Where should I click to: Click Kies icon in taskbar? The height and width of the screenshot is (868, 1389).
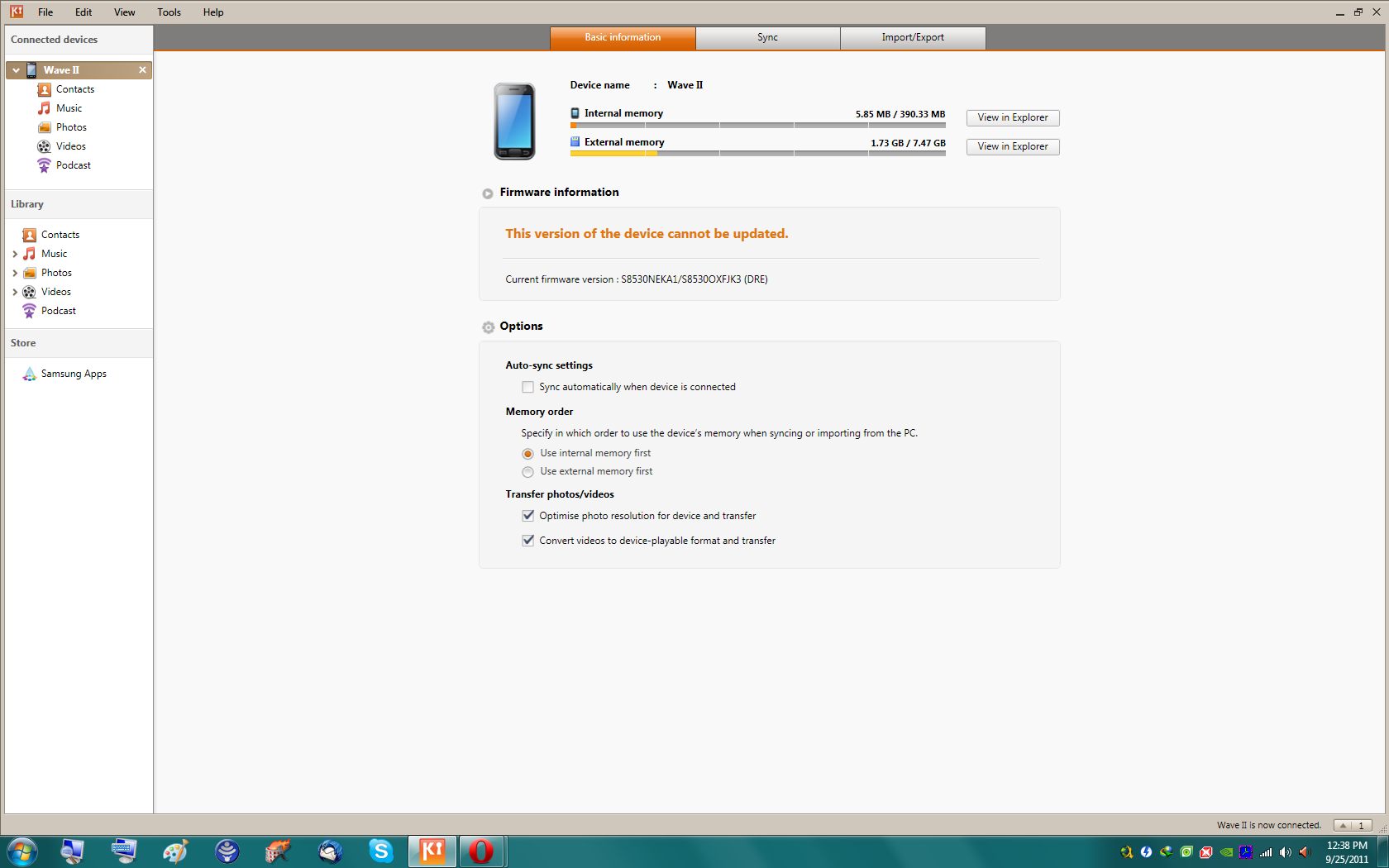(x=432, y=851)
